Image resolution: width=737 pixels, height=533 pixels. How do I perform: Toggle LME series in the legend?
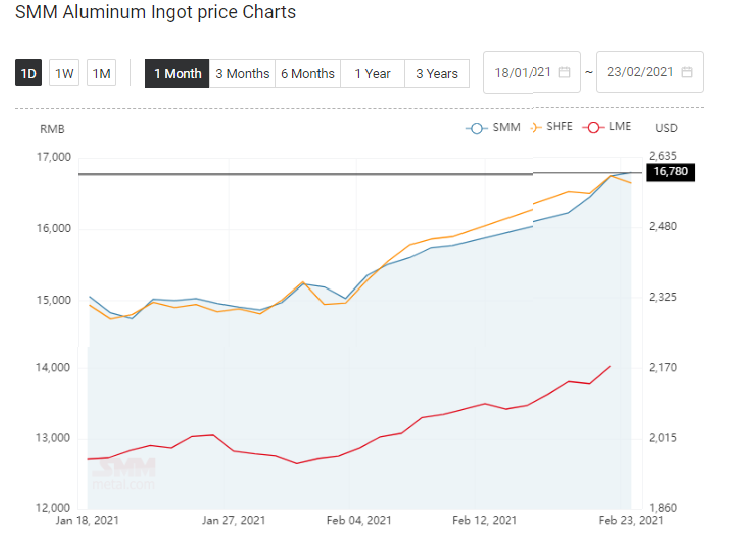tap(607, 127)
